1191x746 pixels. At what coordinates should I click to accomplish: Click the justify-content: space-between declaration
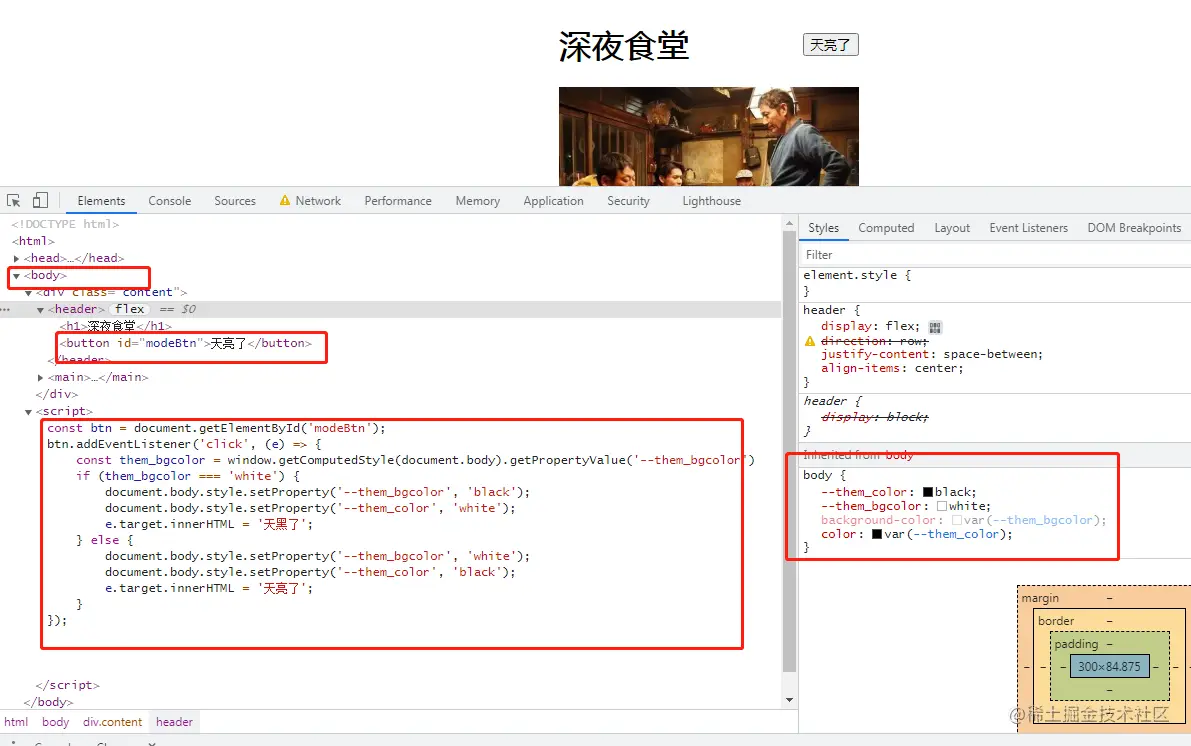click(931, 355)
